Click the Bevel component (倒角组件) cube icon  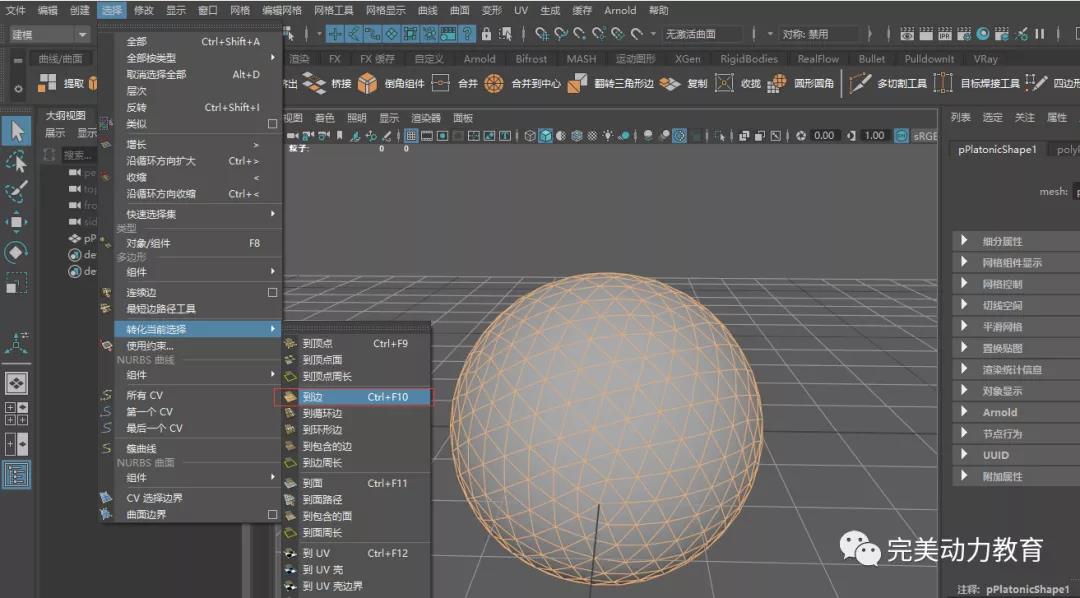point(368,84)
